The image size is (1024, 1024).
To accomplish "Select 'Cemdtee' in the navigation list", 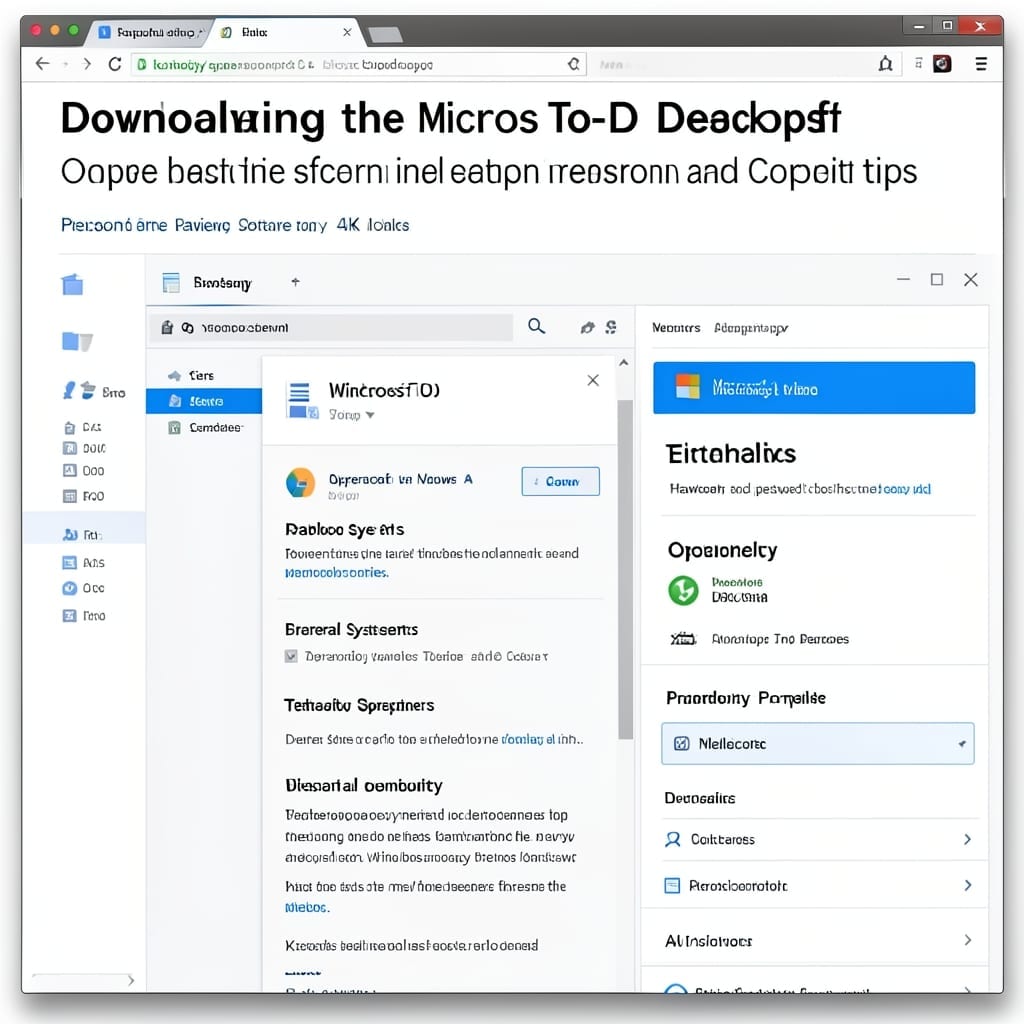I will [x=204, y=428].
